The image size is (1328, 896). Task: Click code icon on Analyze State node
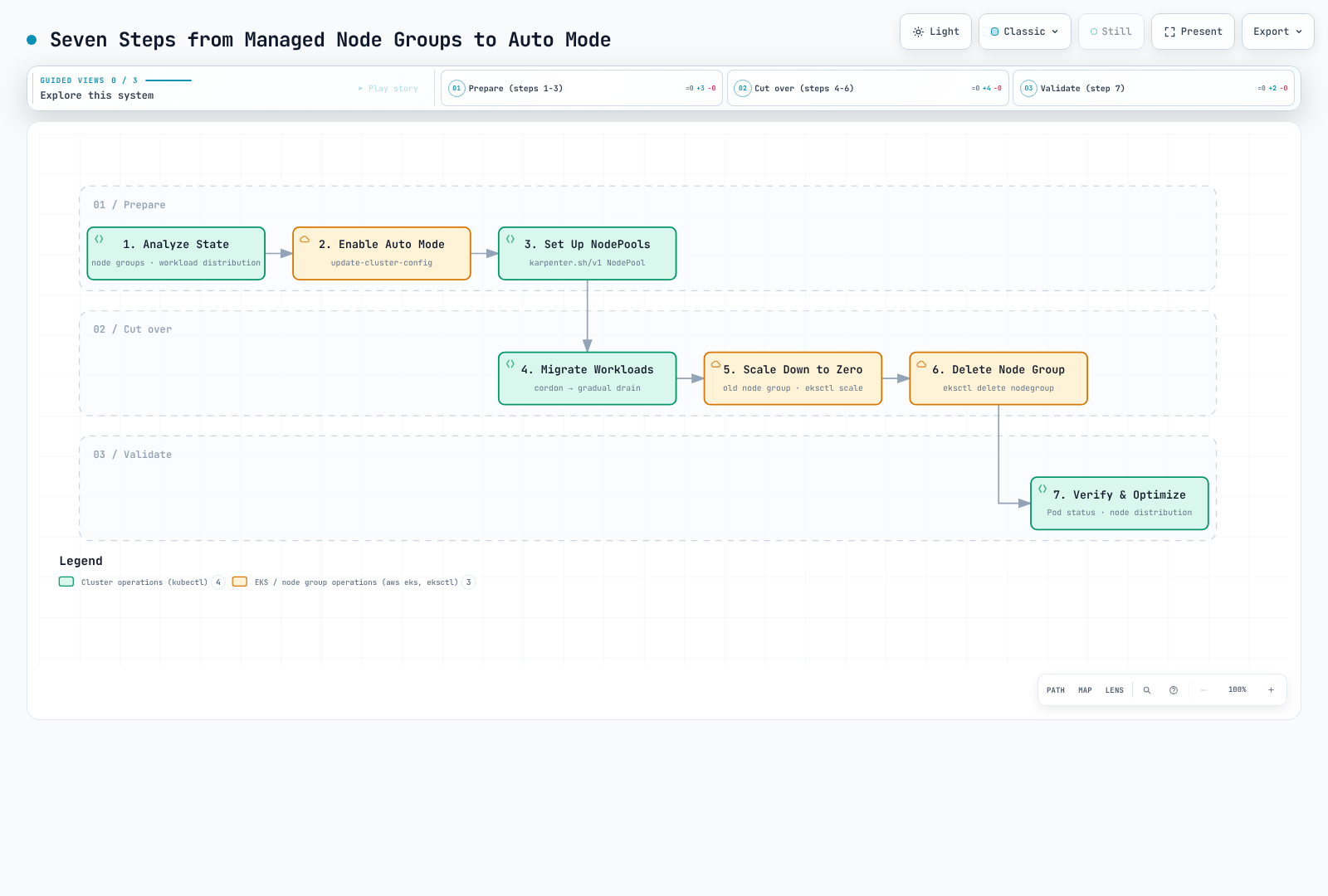(99, 239)
